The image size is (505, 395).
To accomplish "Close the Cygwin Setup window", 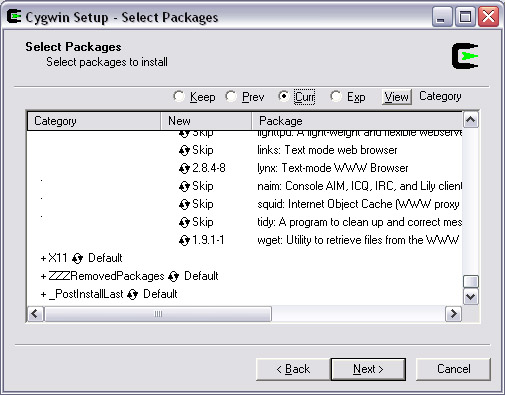I will pyautogui.click(x=488, y=17).
